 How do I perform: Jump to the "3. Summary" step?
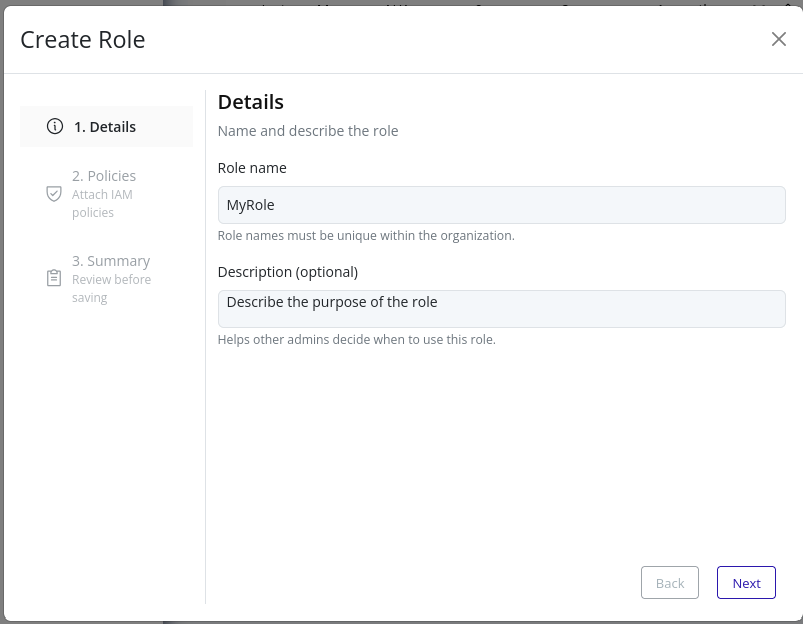point(111,260)
